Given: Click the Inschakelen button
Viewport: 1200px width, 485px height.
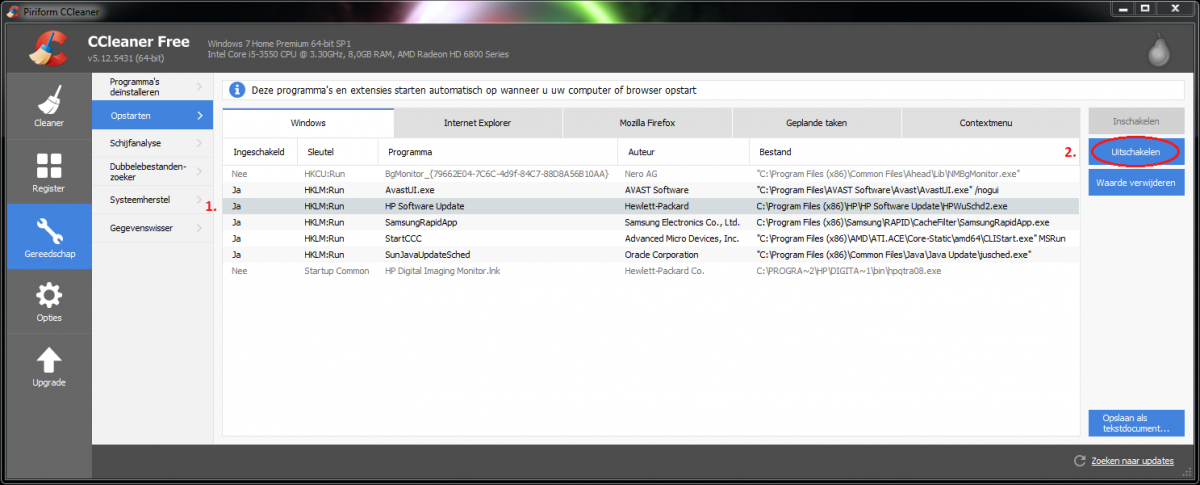Looking at the screenshot, I should coord(1136,121).
